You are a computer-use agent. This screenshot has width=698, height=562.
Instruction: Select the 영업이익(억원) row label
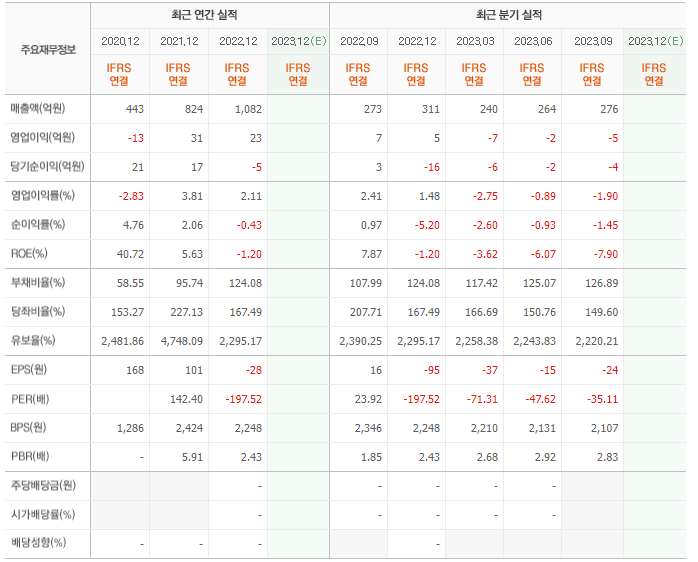pyautogui.click(x=42, y=138)
